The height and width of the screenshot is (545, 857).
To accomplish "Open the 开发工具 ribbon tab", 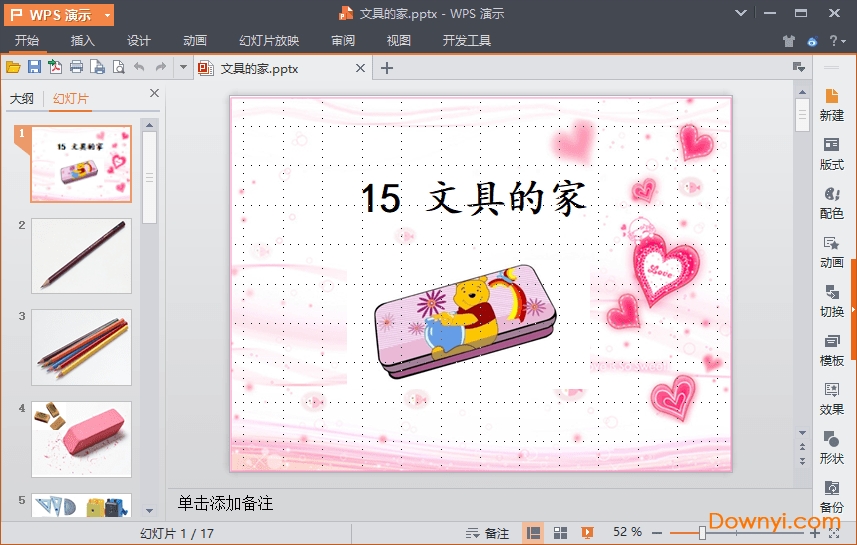I will (466, 40).
